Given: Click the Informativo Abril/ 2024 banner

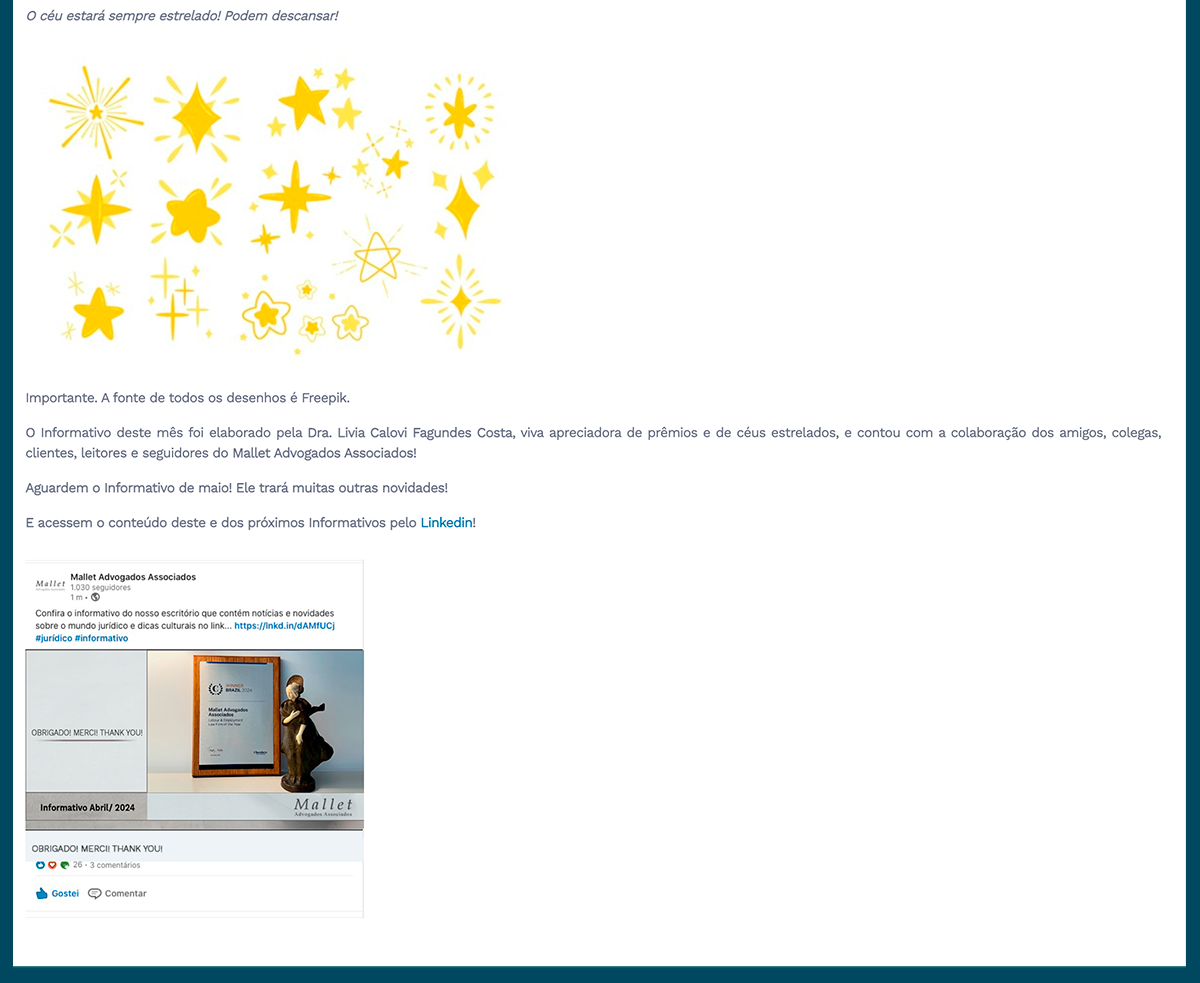Looking at the screenshot, I should pos(87,807).
